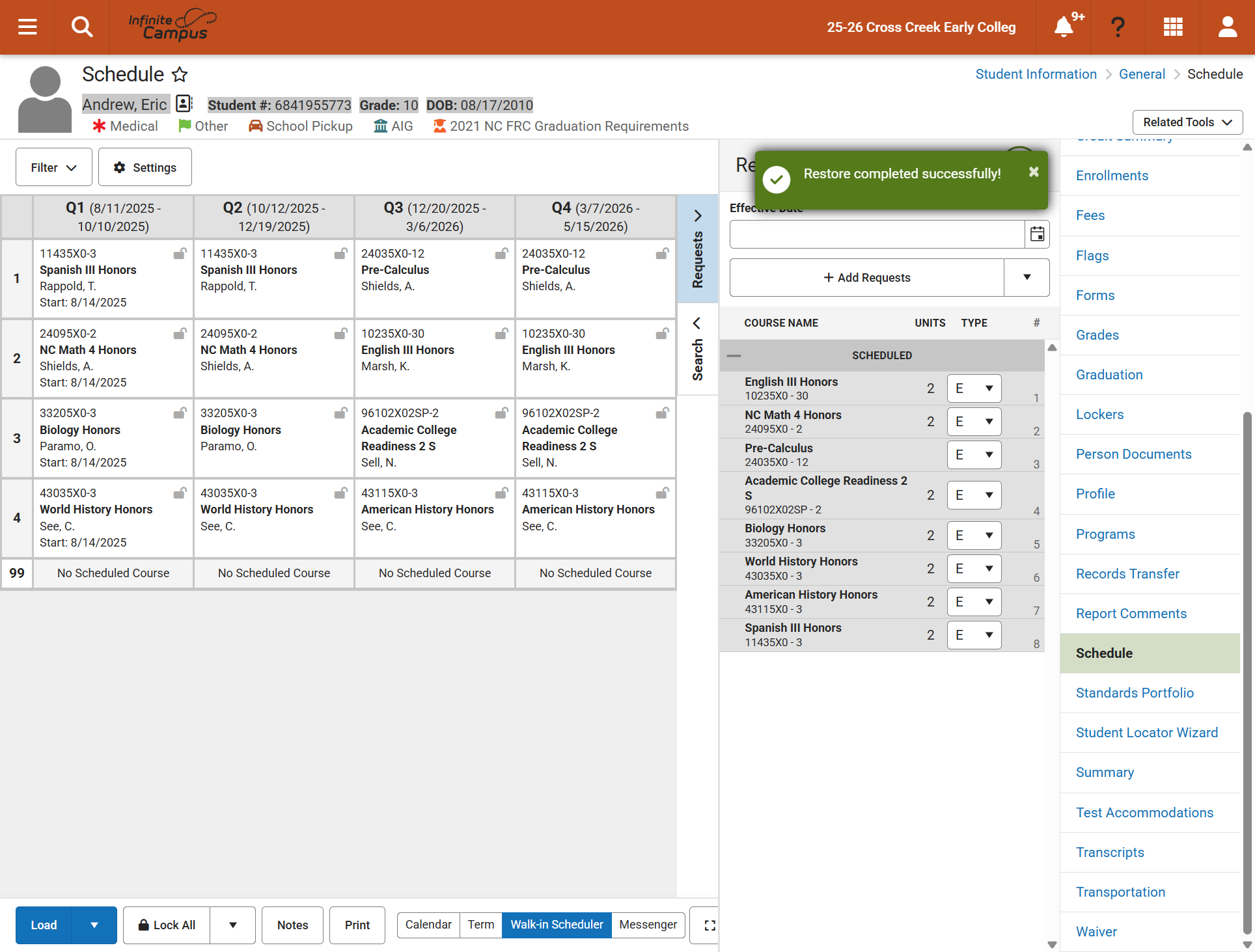Close the restore success notification
Image resolution: width=1255 pixels, height=952 pixels.
pyautogui.click(x=1034, y=172)
